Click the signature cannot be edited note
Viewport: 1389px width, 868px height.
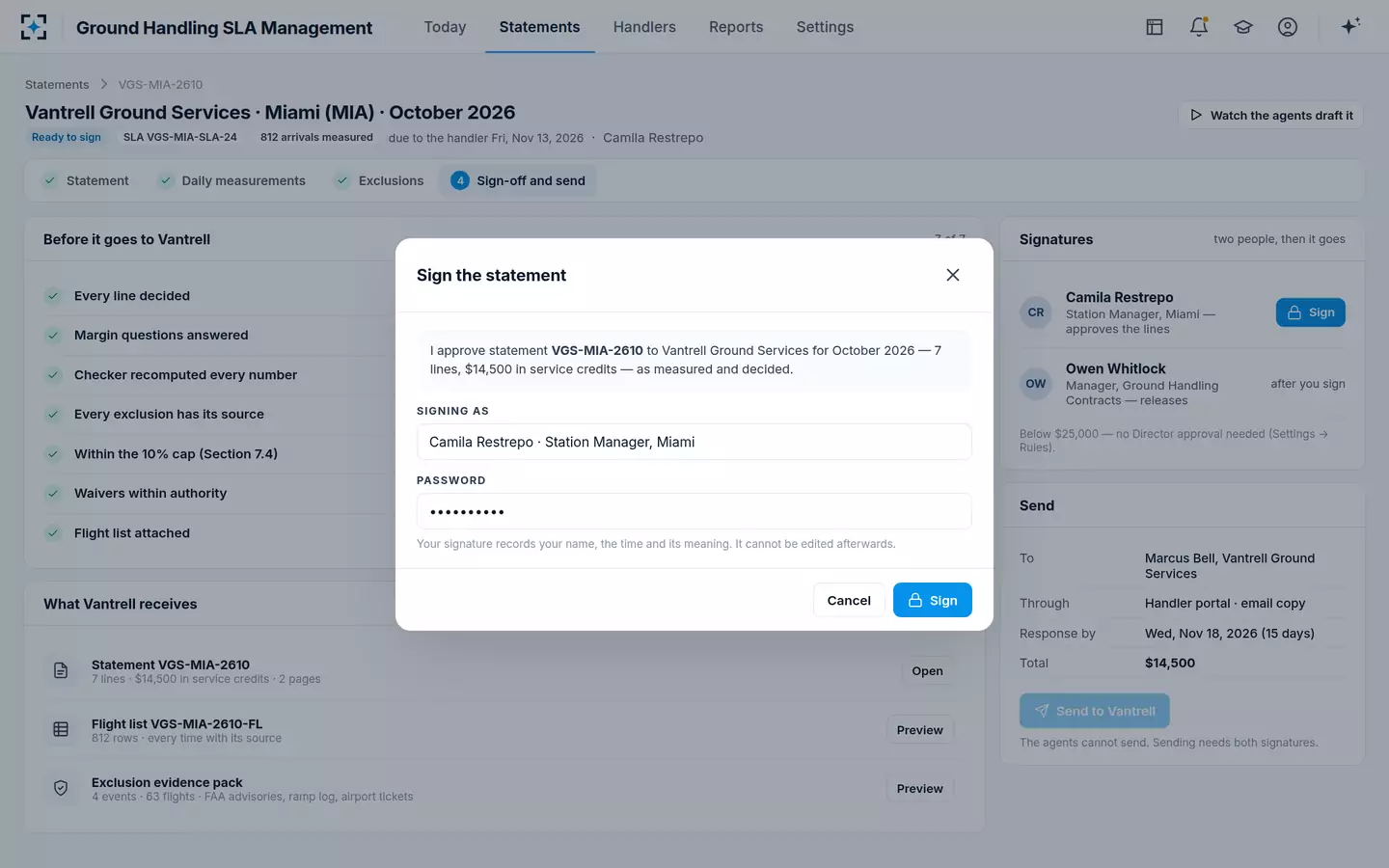point(656,544)
